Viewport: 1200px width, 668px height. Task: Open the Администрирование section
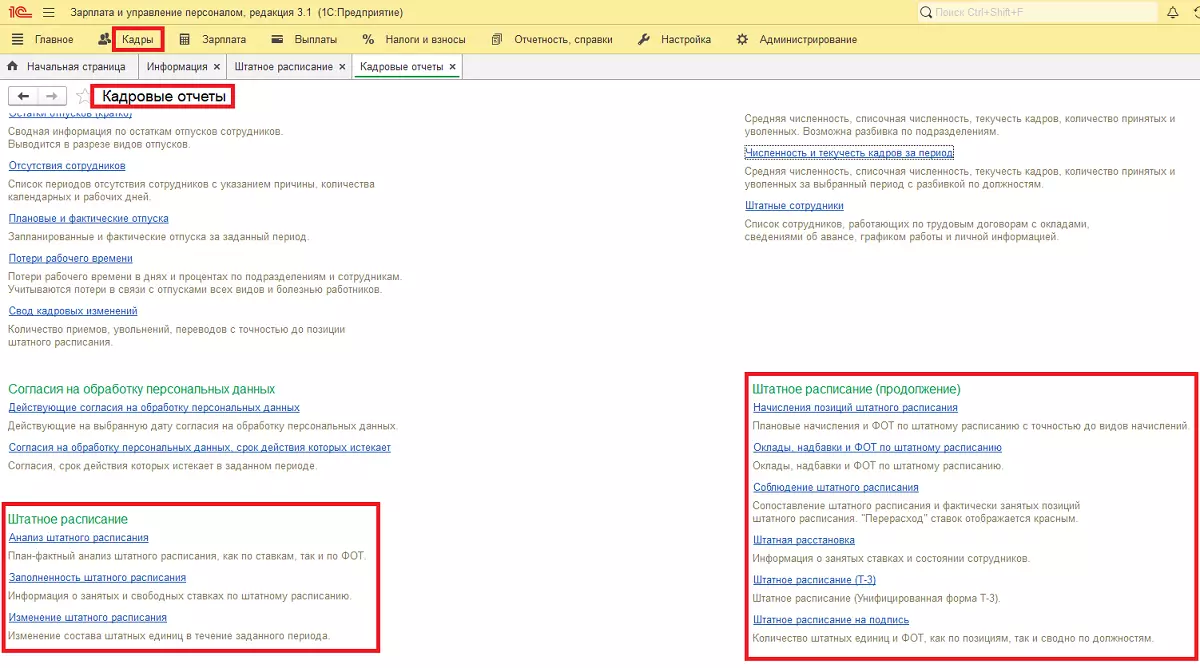(x=808, y=40)
